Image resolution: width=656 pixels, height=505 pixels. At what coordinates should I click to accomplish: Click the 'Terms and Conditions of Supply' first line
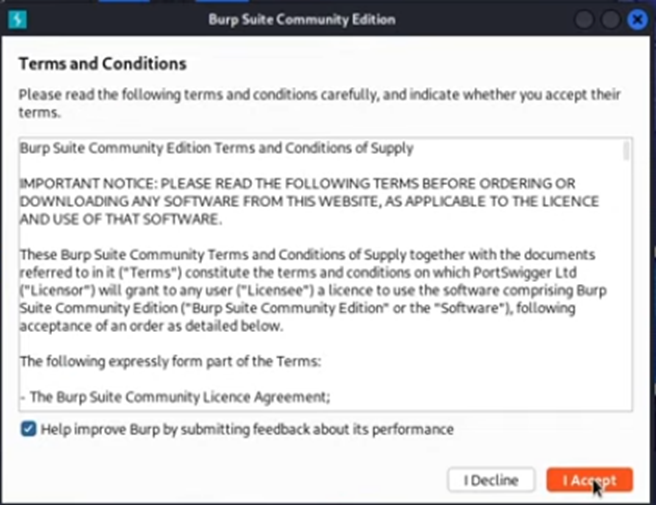(x=217, y=148)
